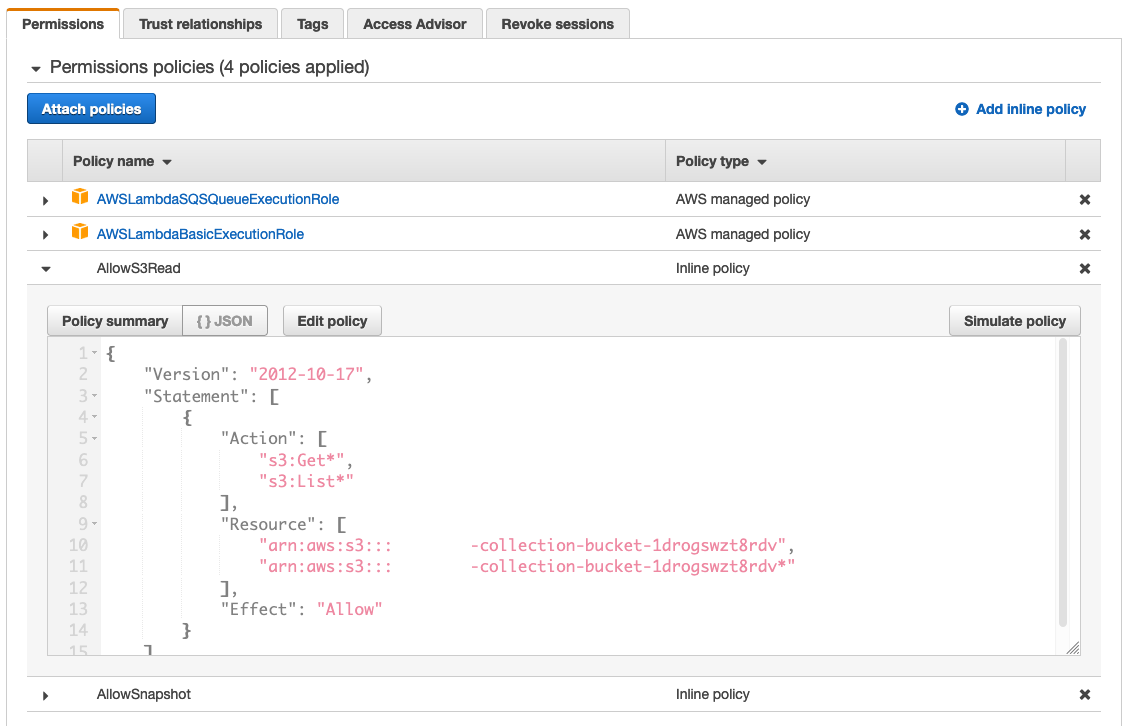Expand the AWSLambdaBasicExecutionRole policy row
Screen dimensions: 1131x726
tap(45, 235)
